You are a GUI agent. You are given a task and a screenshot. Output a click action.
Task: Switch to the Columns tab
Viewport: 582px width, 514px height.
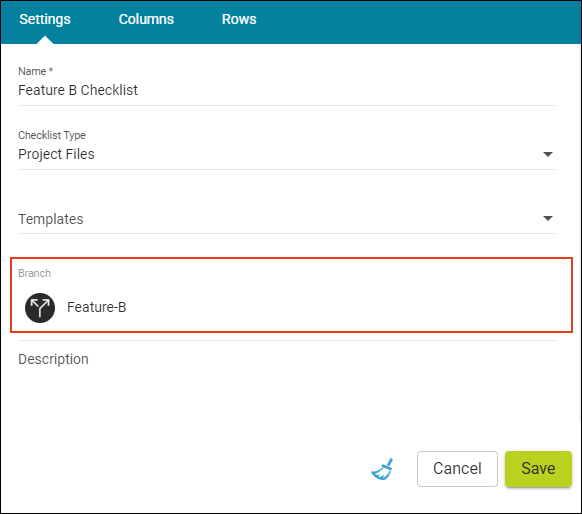[x=146, y=19]
